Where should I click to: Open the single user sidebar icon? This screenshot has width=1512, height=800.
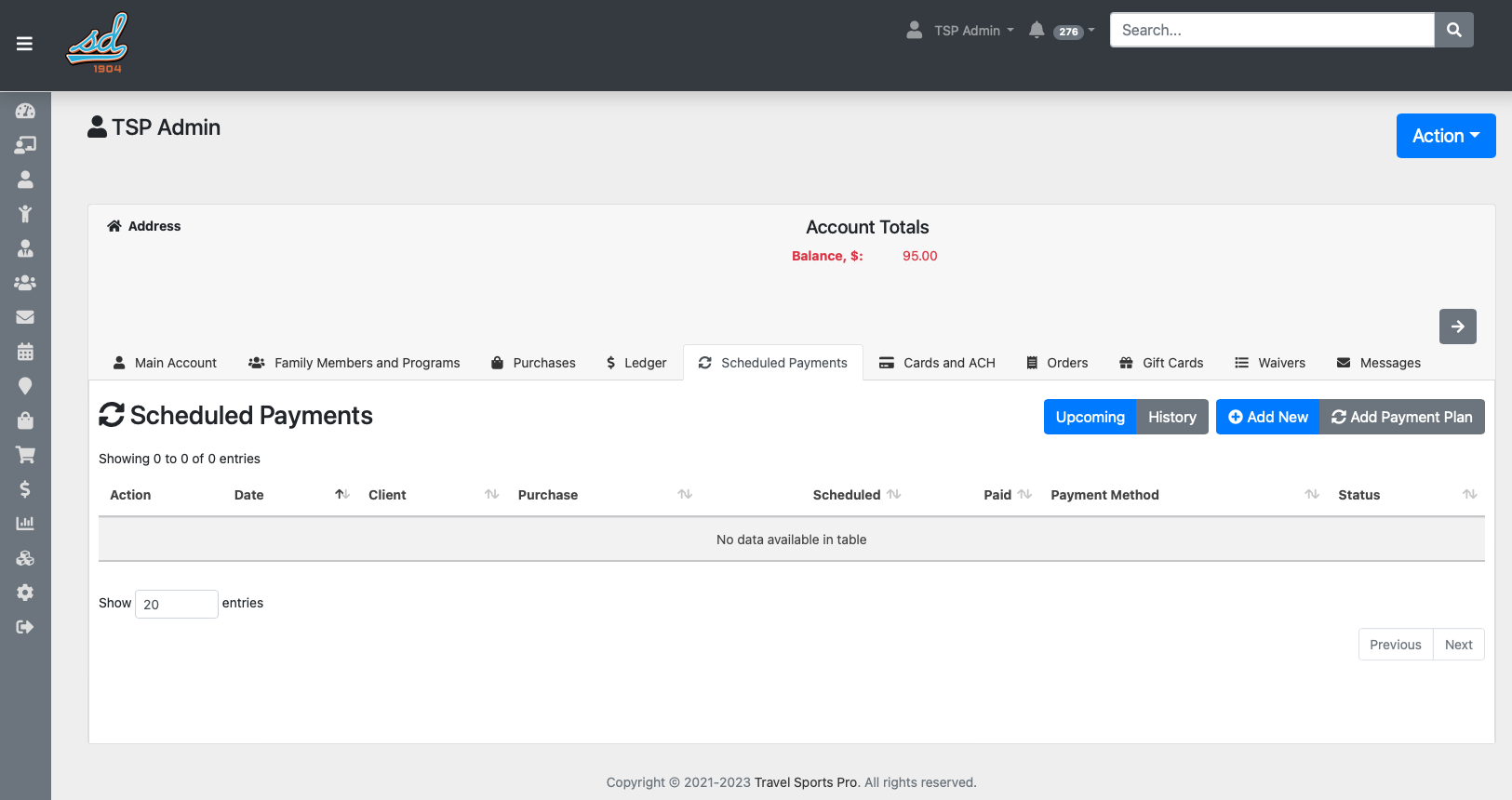pyautogui.click(x=25, y=180)
